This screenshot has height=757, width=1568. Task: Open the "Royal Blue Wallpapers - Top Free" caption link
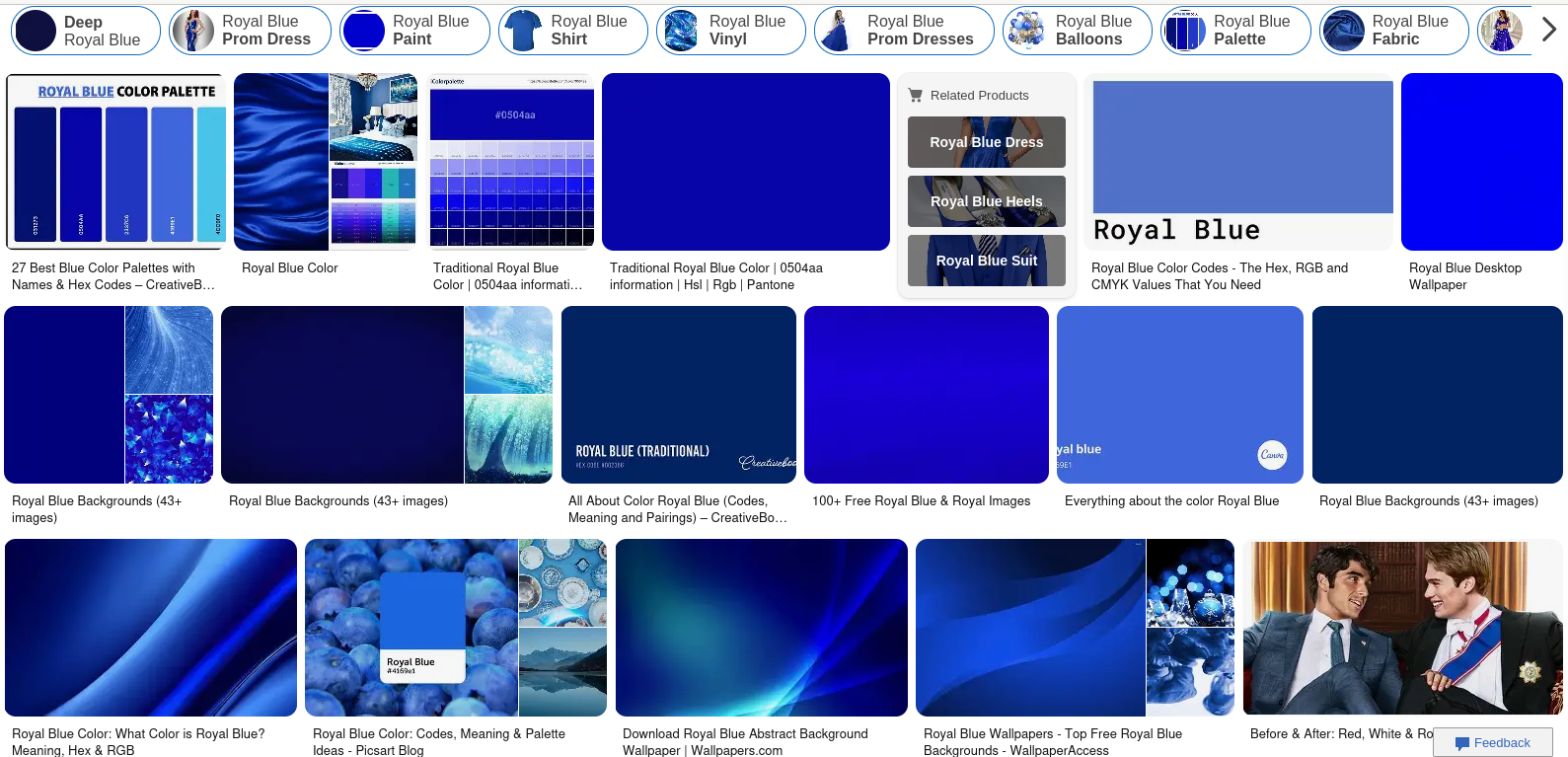coord(1053,742)
